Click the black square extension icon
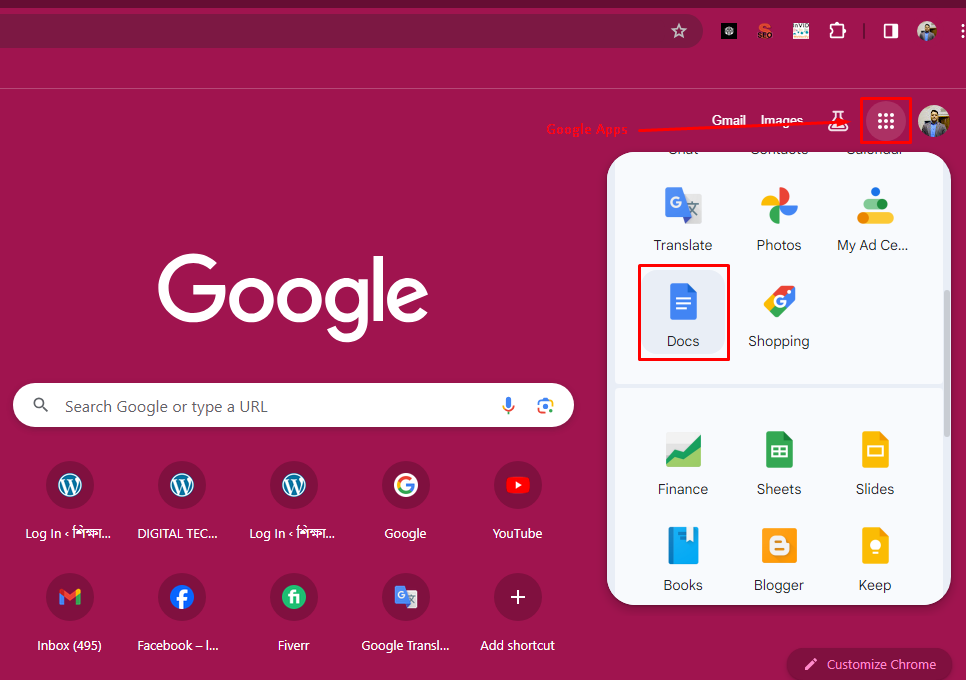The width and height of the screenshot is (966, 680). [729, 31]
